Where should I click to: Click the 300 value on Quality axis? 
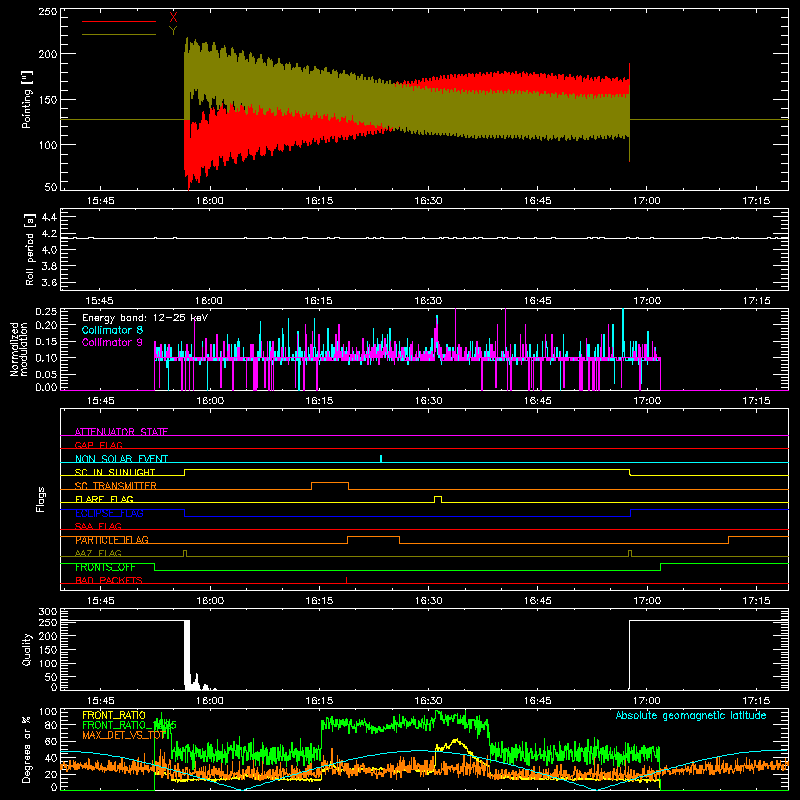(x=48, y=612)
